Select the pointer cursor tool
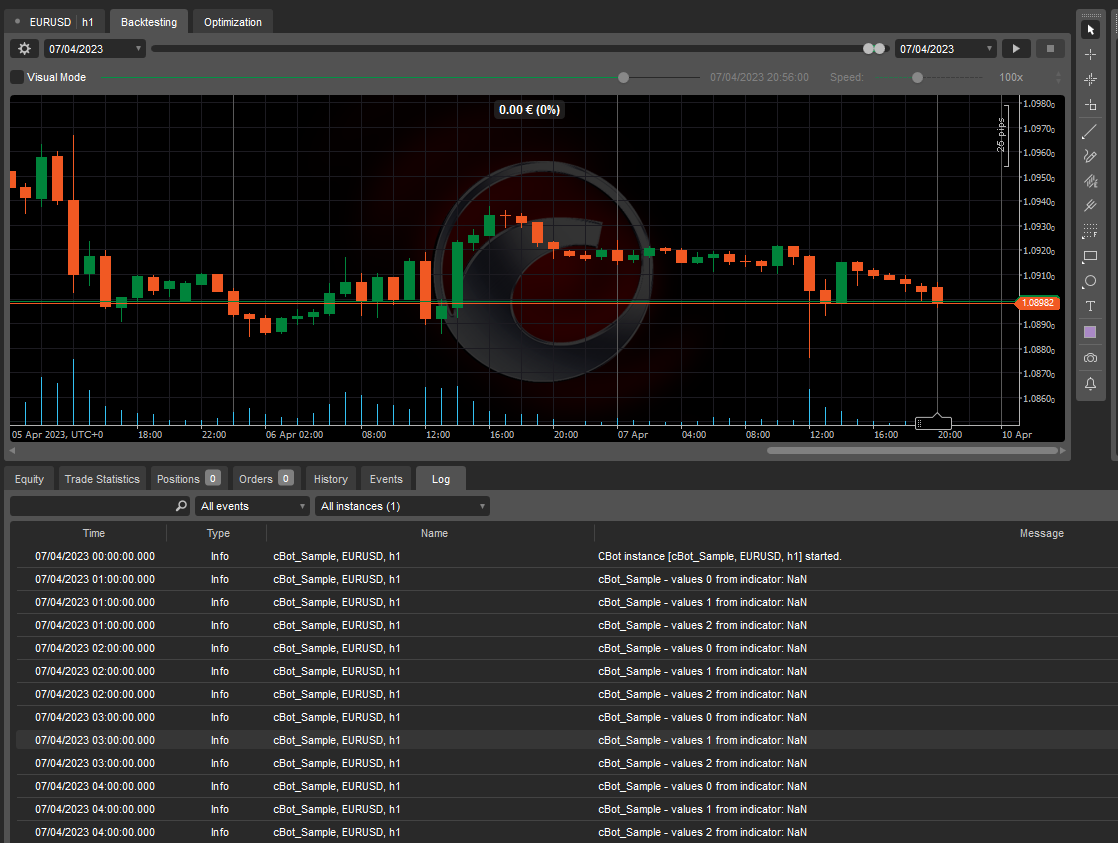The width and height of the screenshot is (1118, 843). point(1090,29)
